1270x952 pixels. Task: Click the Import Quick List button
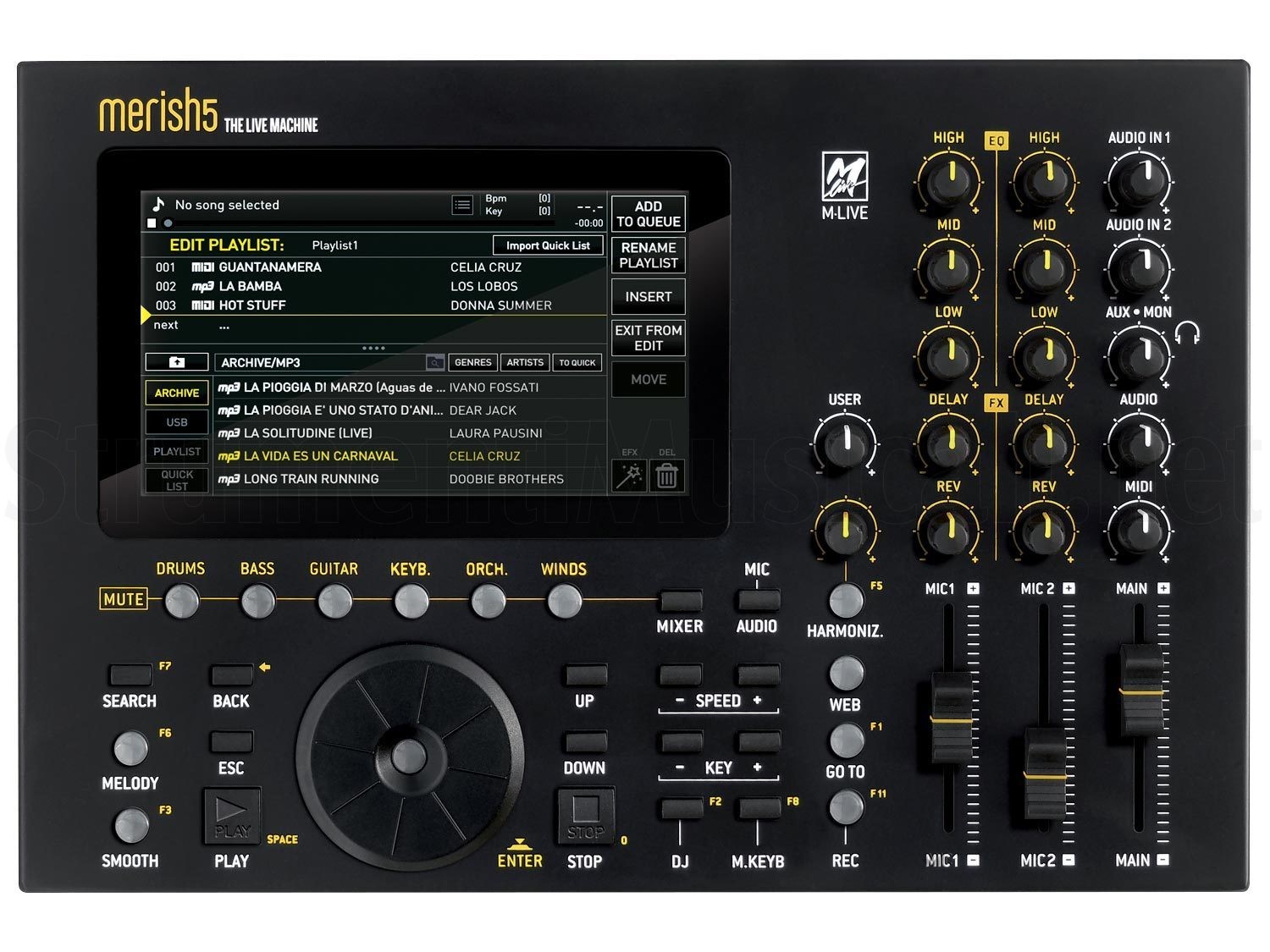(x=548, y=245)
